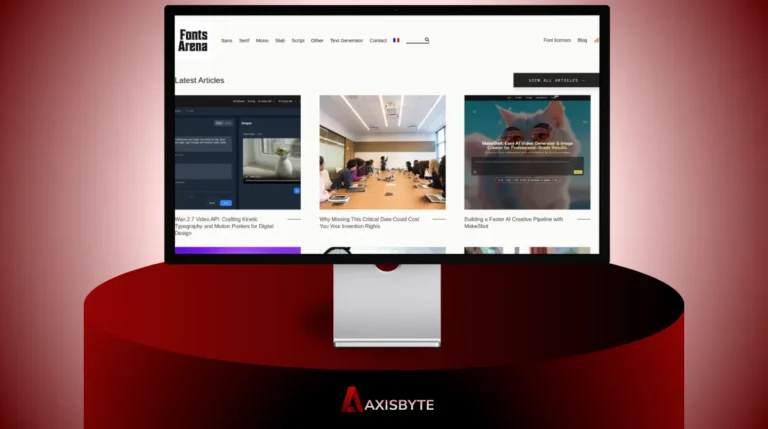This screenshot has height=429, width=768.
Task: Click View All Articles button
Action: [556, 80]
